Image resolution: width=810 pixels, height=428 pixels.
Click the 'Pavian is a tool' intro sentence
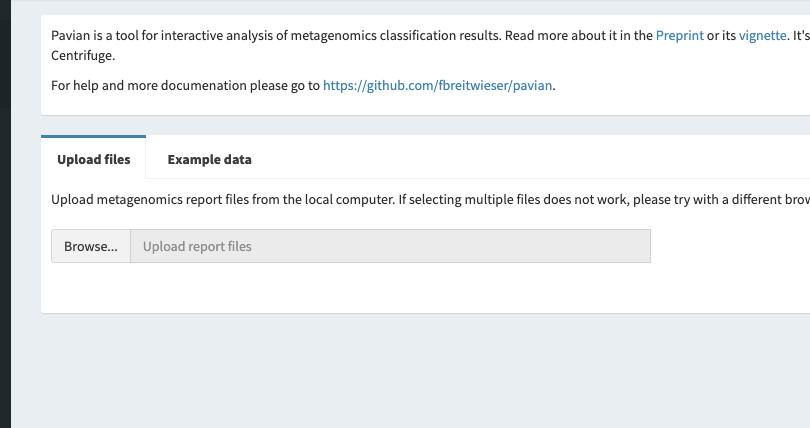[x=120, y=36]
